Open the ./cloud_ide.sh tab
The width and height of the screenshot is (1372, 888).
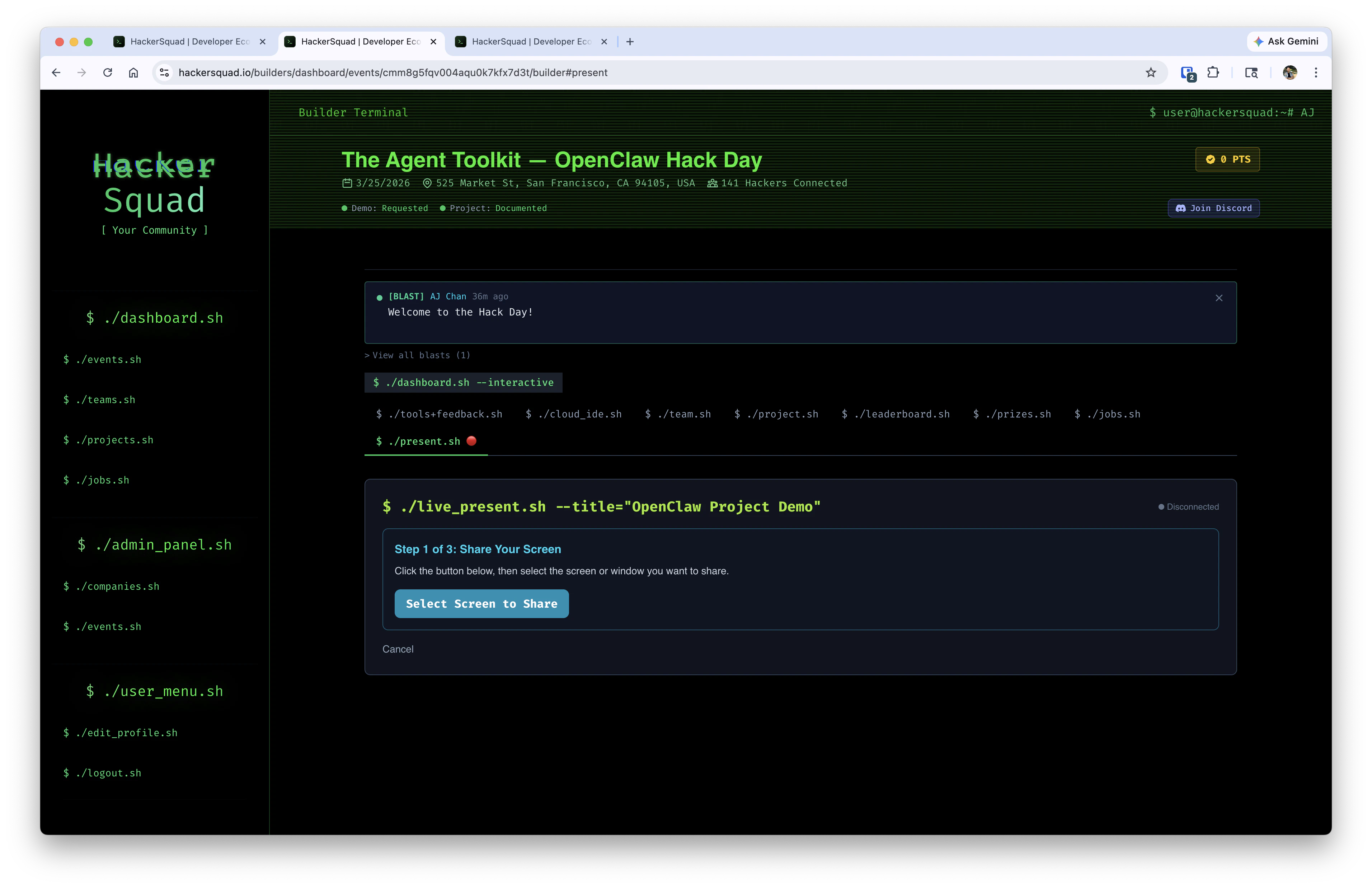573,414
